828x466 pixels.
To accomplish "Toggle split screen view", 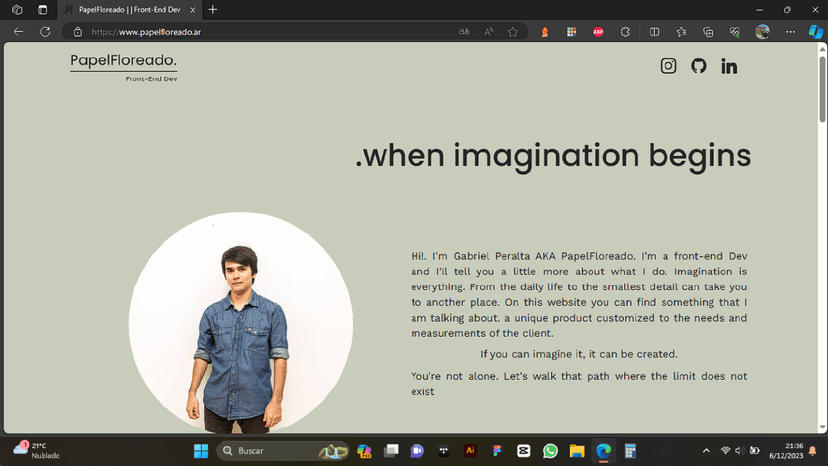I will (x=654, y=32).
